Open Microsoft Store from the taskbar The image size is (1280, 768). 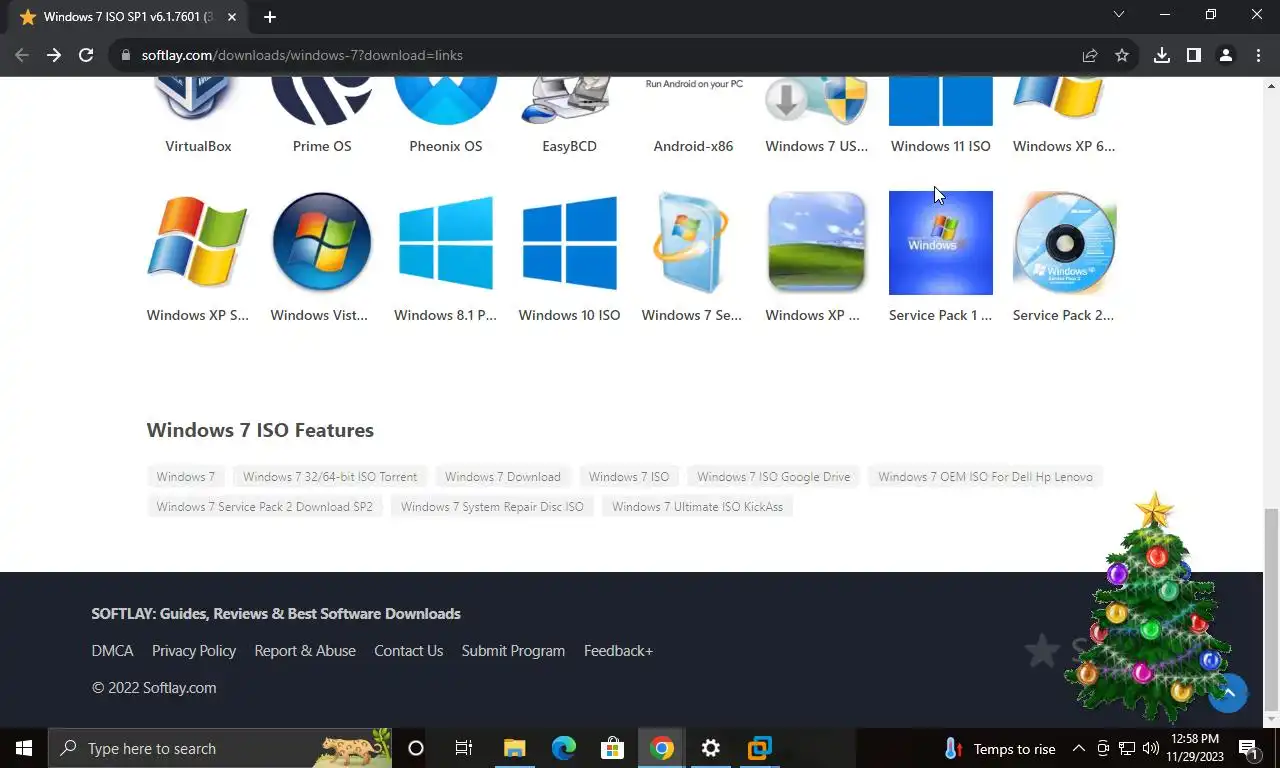click(612, 748)
